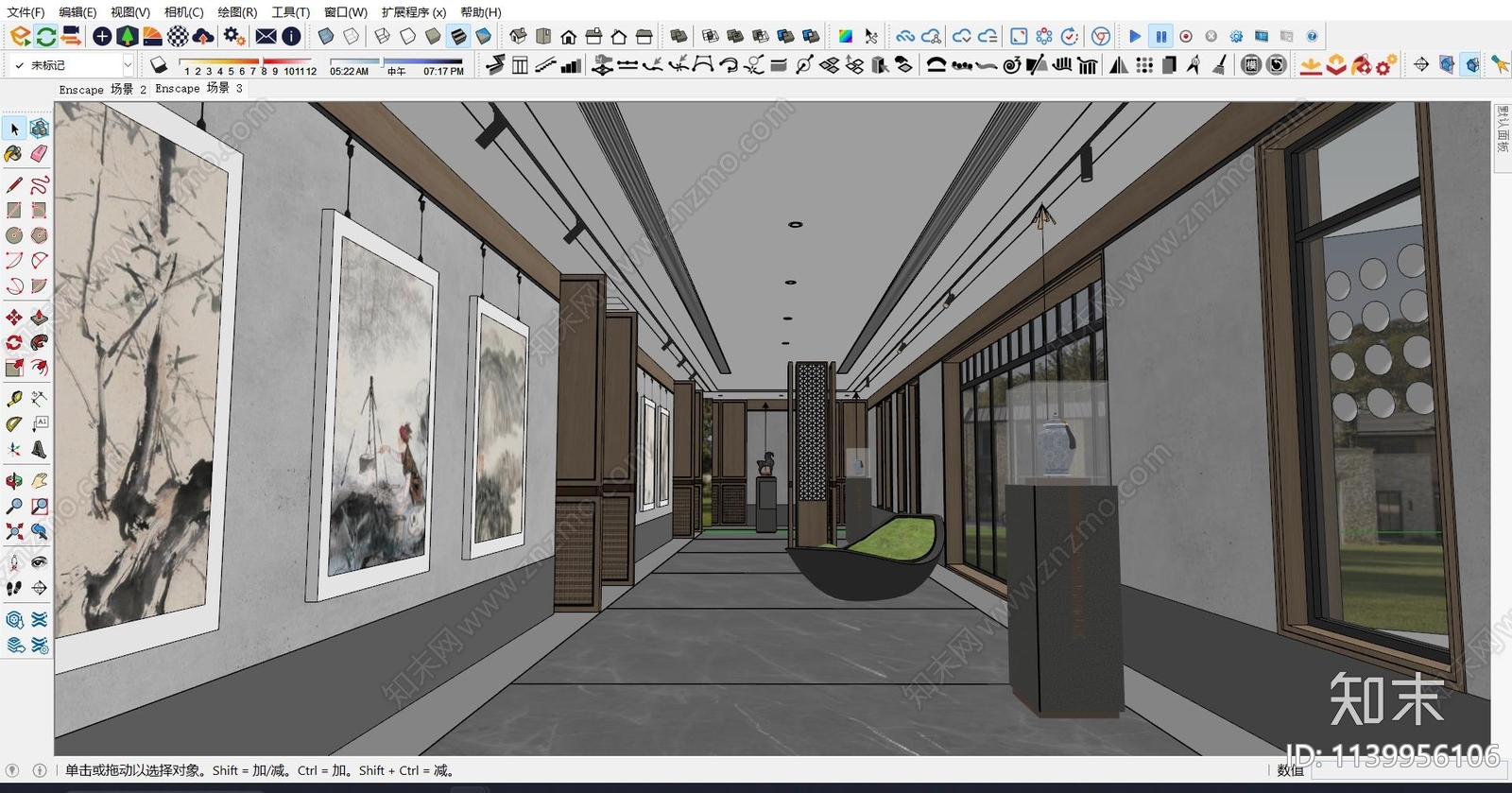Toggle Enscape live updates sync icon
The image size is (1512, 793).
45,36
